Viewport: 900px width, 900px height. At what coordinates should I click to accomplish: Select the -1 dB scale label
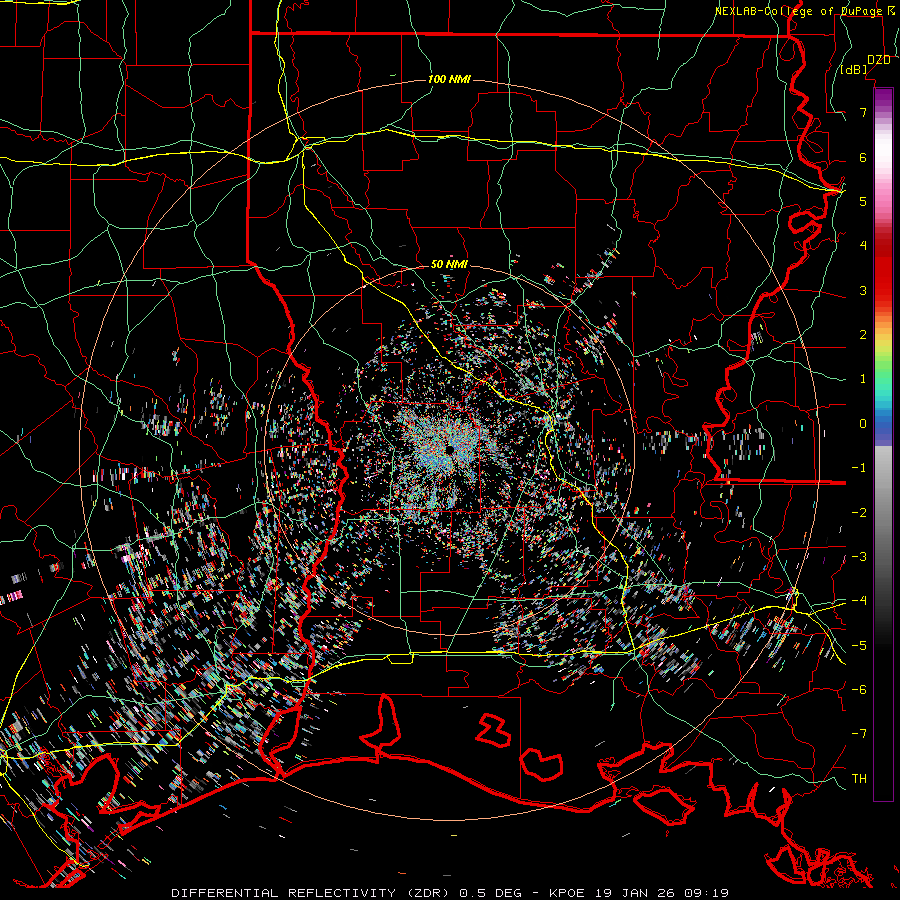(859, 468)
